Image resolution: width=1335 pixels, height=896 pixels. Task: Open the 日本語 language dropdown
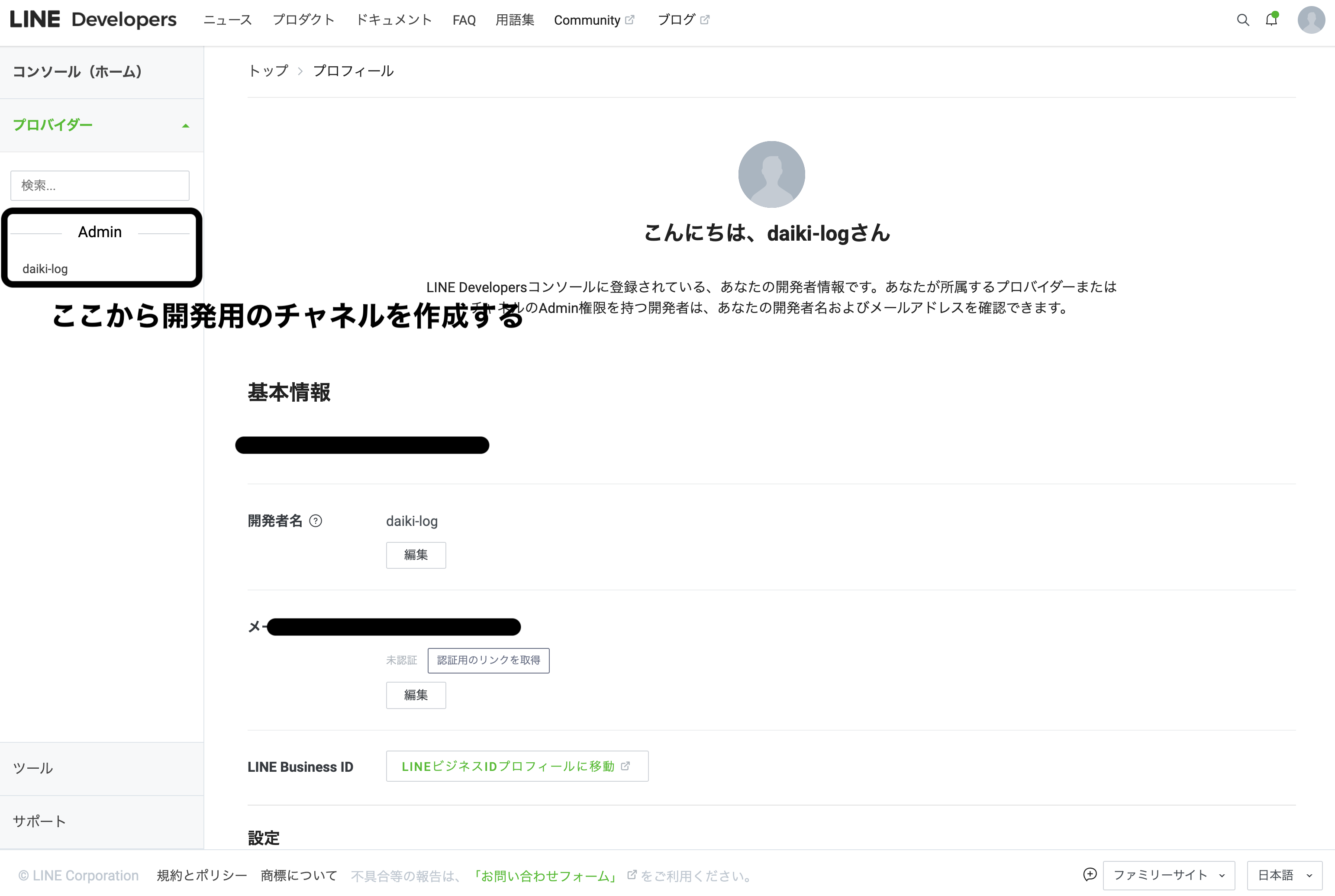tap(1285, 875)
